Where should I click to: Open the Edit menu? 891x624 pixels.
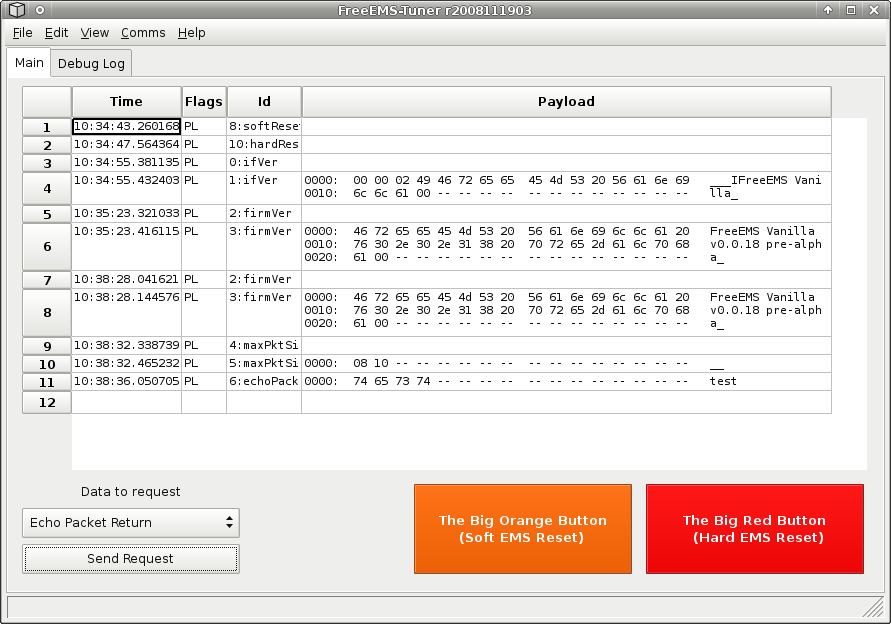coord(56,33)
